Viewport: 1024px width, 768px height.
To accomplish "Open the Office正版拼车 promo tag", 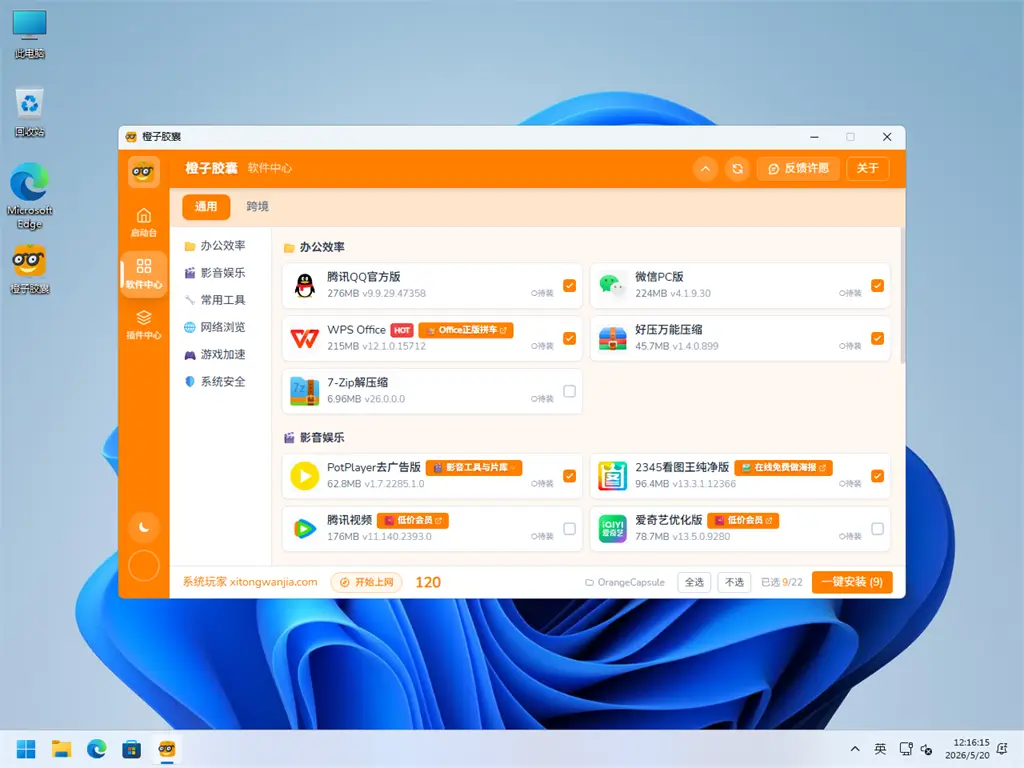I will (x=466, y=330).
